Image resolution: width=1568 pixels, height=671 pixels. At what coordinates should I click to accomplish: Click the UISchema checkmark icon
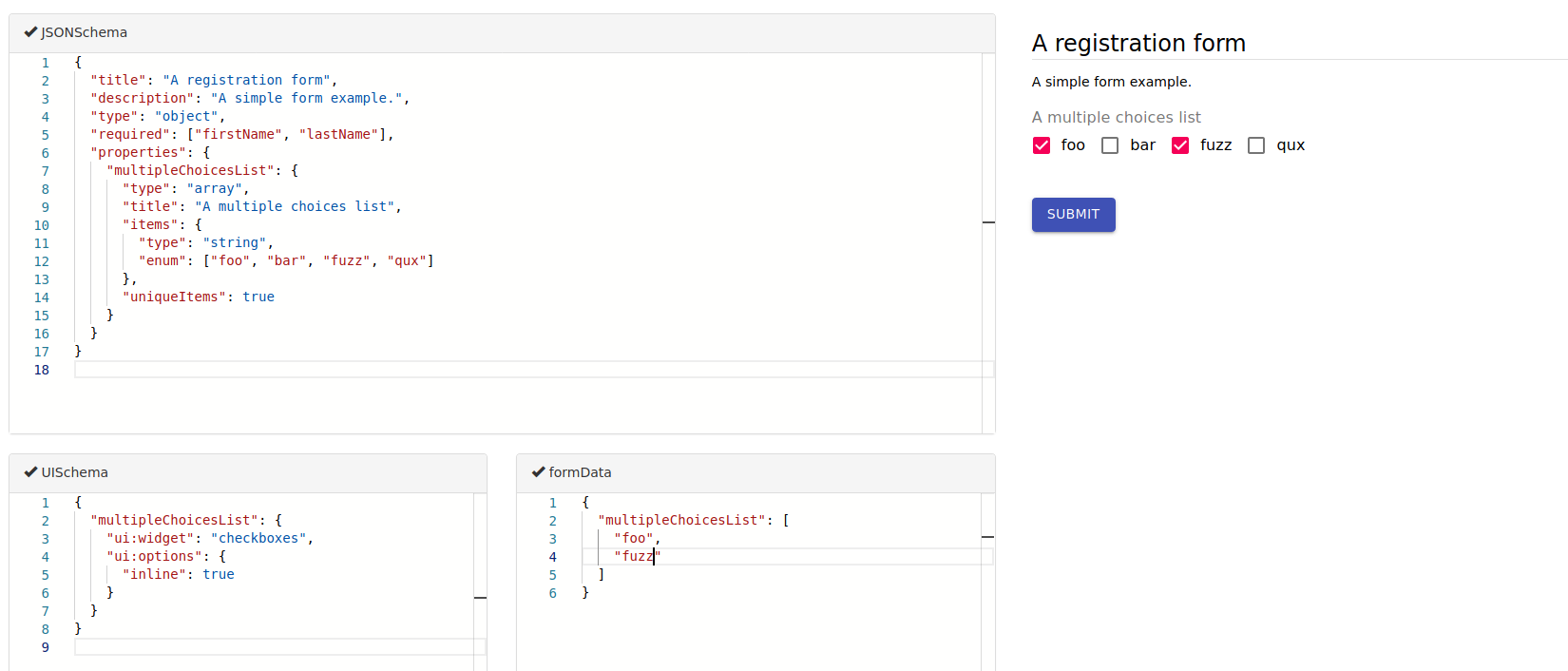coord(30,472)
